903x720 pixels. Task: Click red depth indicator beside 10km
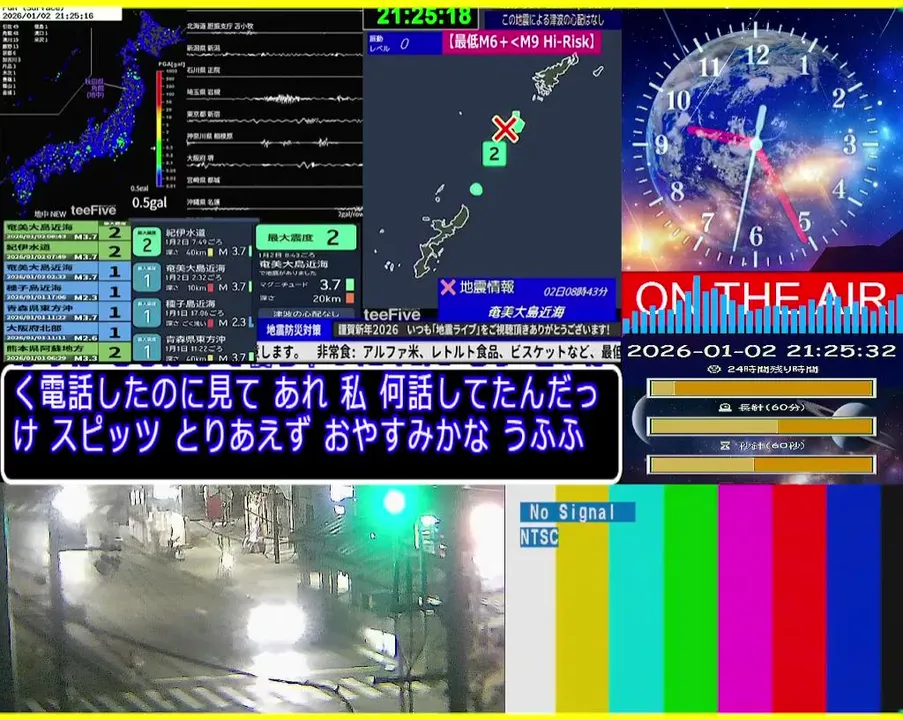coord(211,287)
